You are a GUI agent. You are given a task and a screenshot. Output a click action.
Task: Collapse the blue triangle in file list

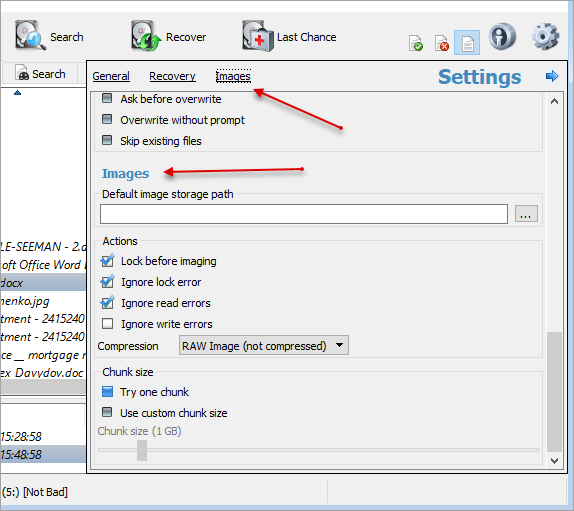point(17,93)
